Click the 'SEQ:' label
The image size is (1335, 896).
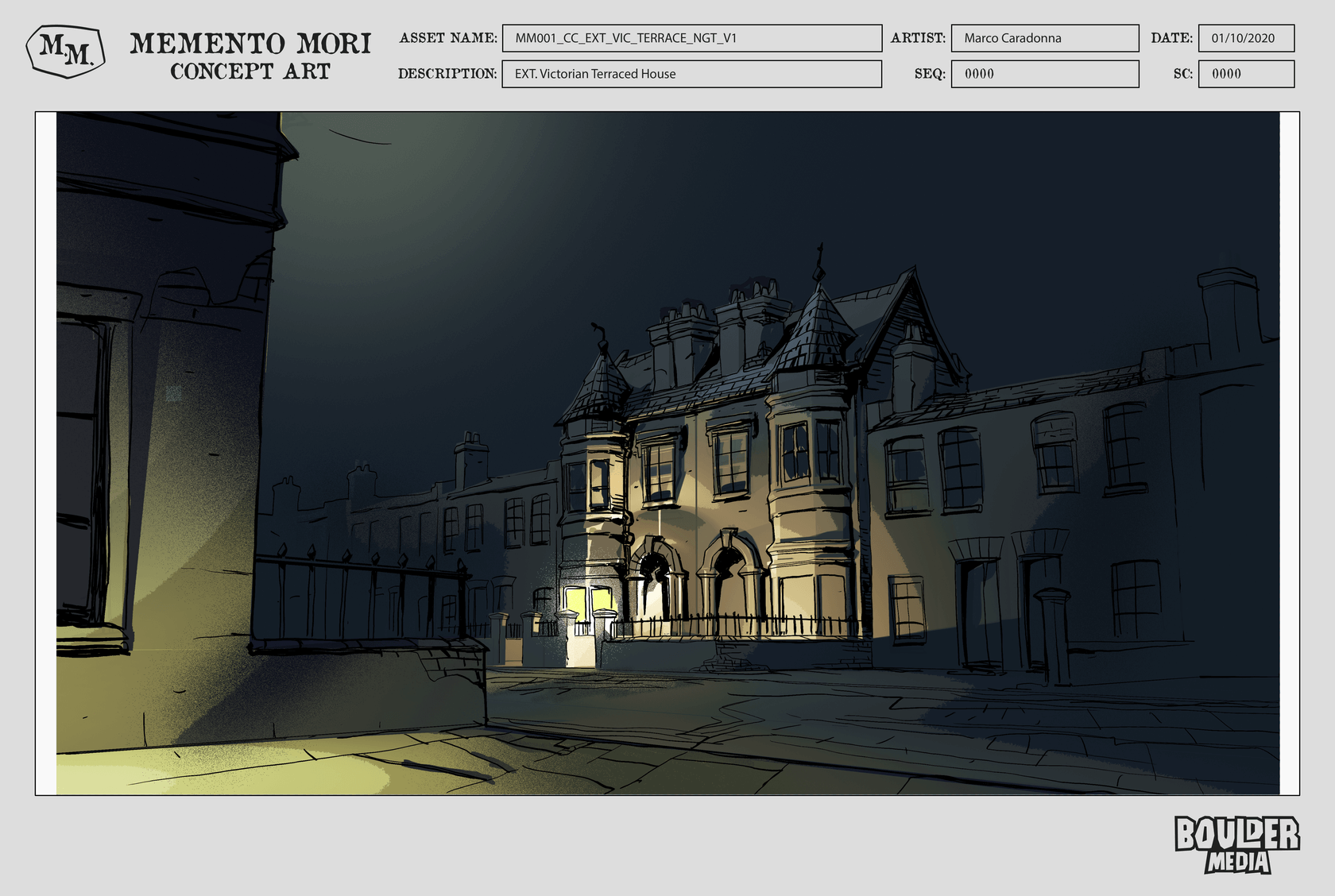pyautogui.click(x=930, y=74)
